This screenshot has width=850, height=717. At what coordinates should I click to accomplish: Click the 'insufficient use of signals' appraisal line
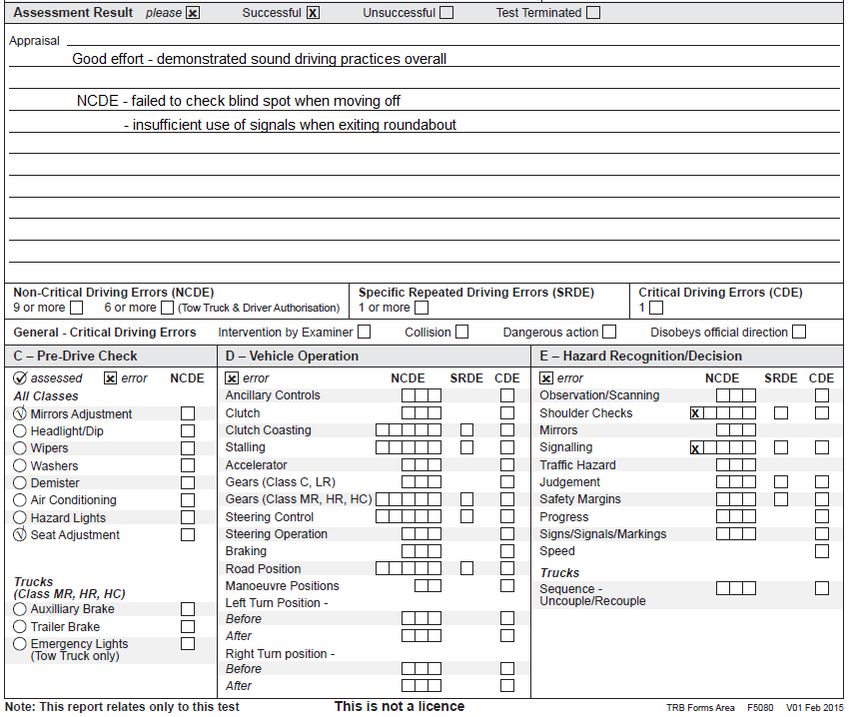click(290, 125)
